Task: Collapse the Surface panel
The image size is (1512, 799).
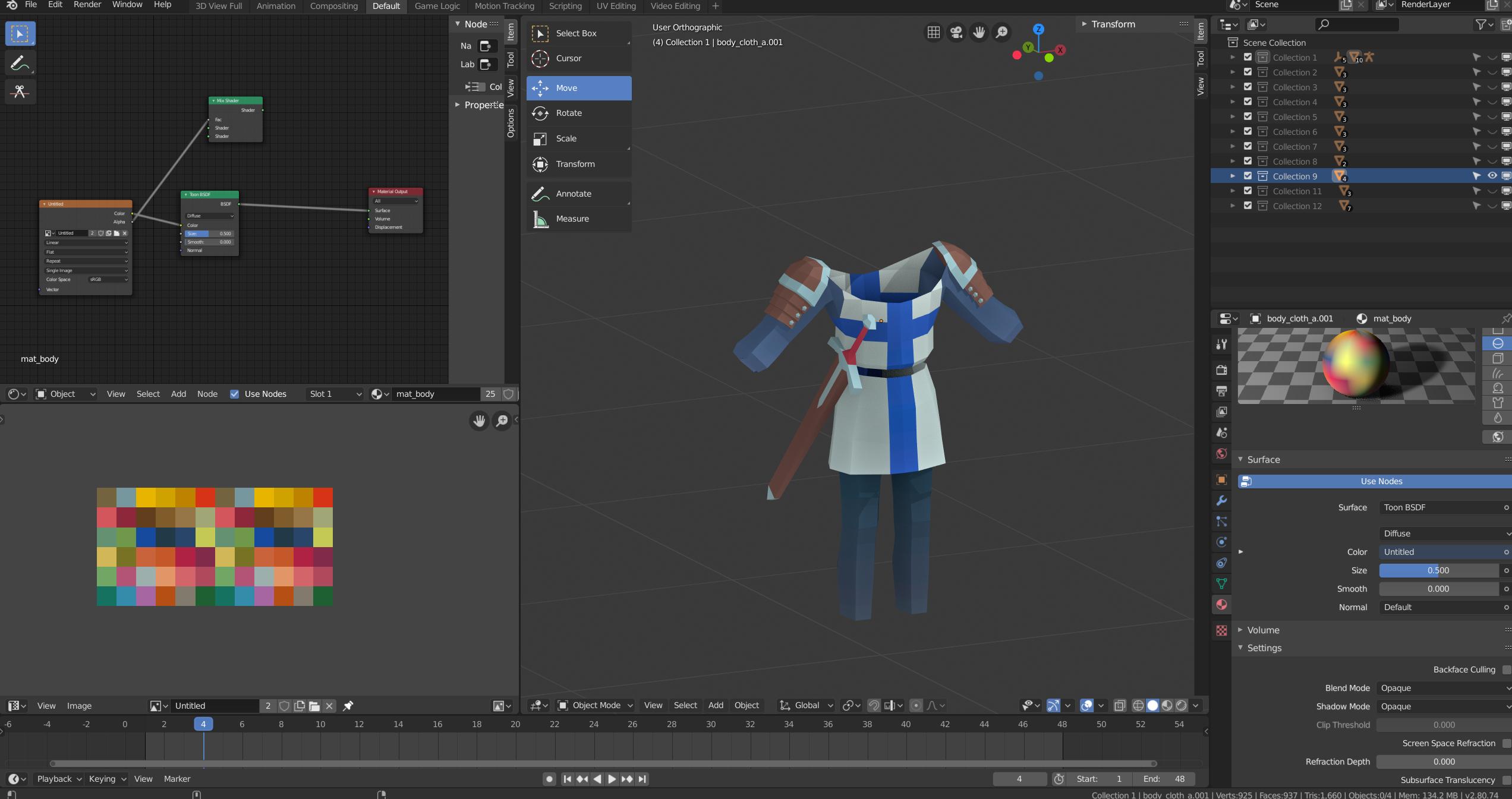Action: tap(1263, 459)
